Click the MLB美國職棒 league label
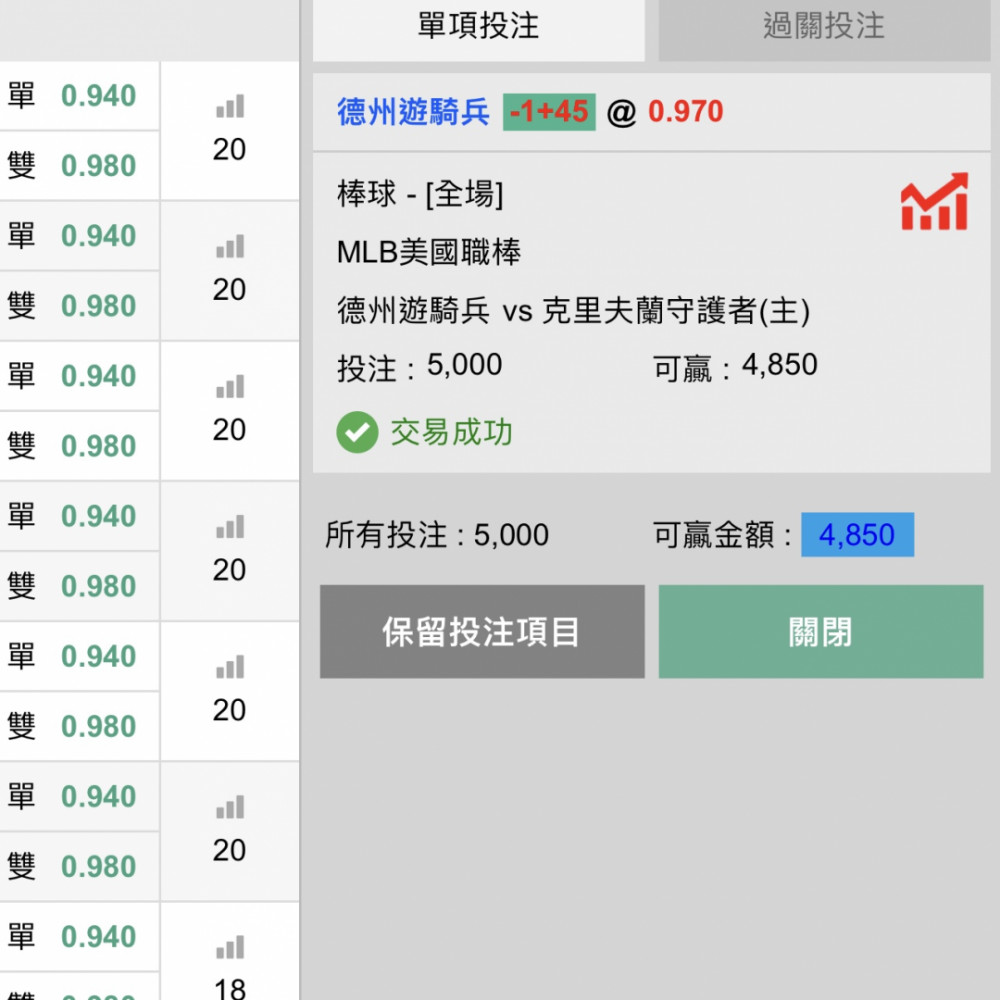 429,252
